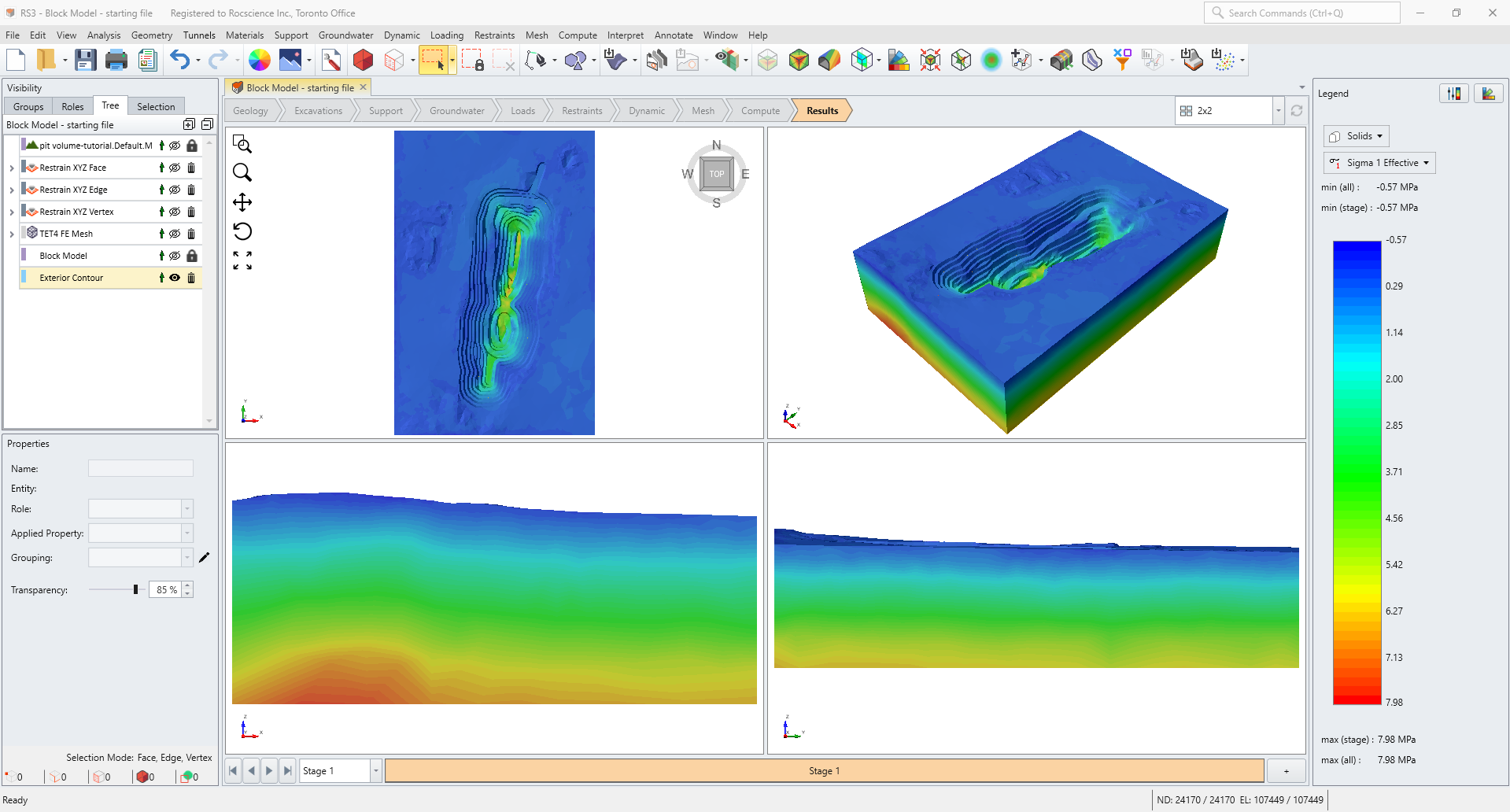Image resolution: width=1510 pixels, height=812 pixels.
Task: Click the Undo arrow icon
Action: (x=180, y=60)
